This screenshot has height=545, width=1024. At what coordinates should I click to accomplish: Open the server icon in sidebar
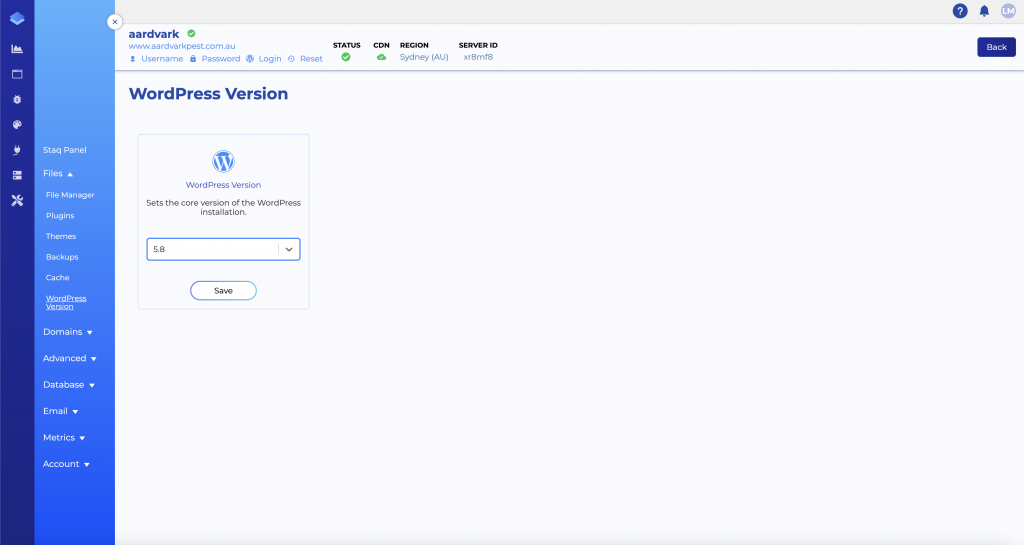[x=17, y=175]
